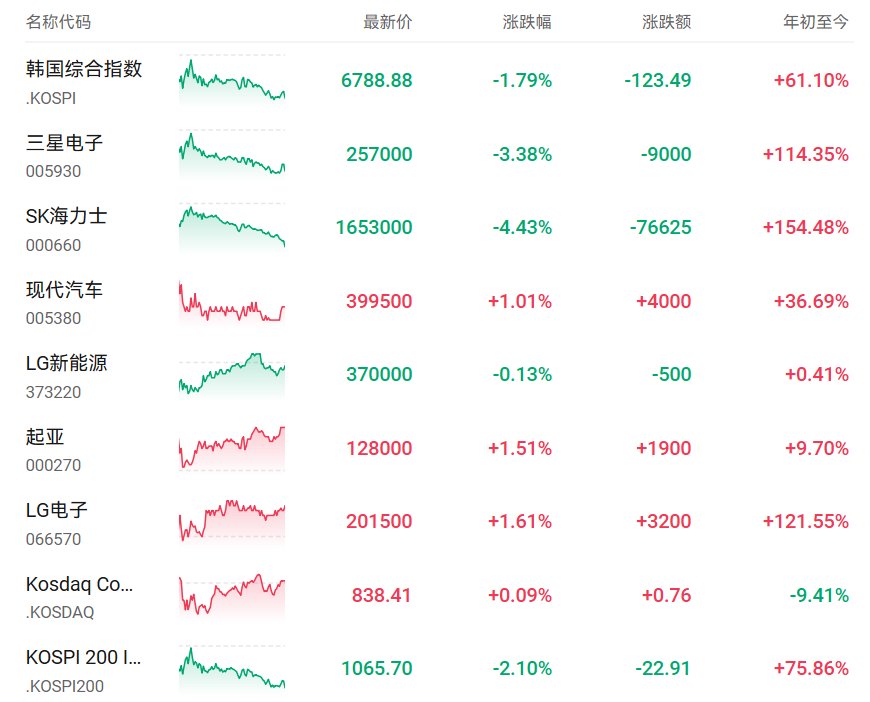The width and height of the screenshot is (870, 702).
Task: Click the 起亚 +1.51% change value
Action: 520,448
